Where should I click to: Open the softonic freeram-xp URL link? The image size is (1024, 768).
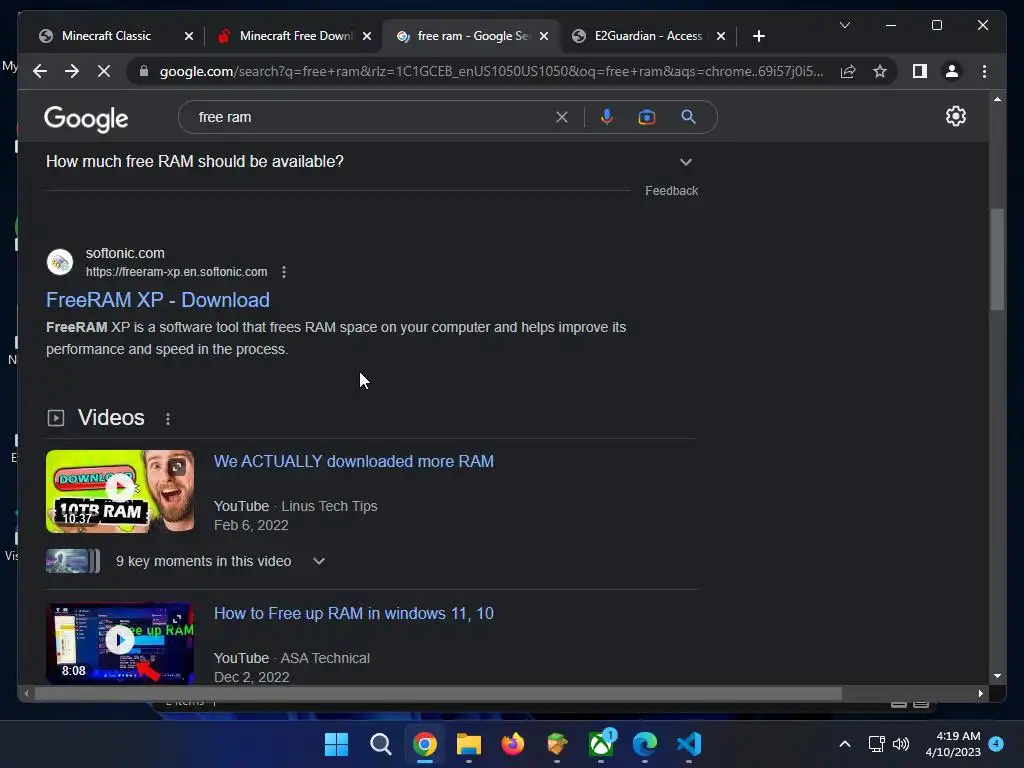pyautogui.click(x=176, y=272)
